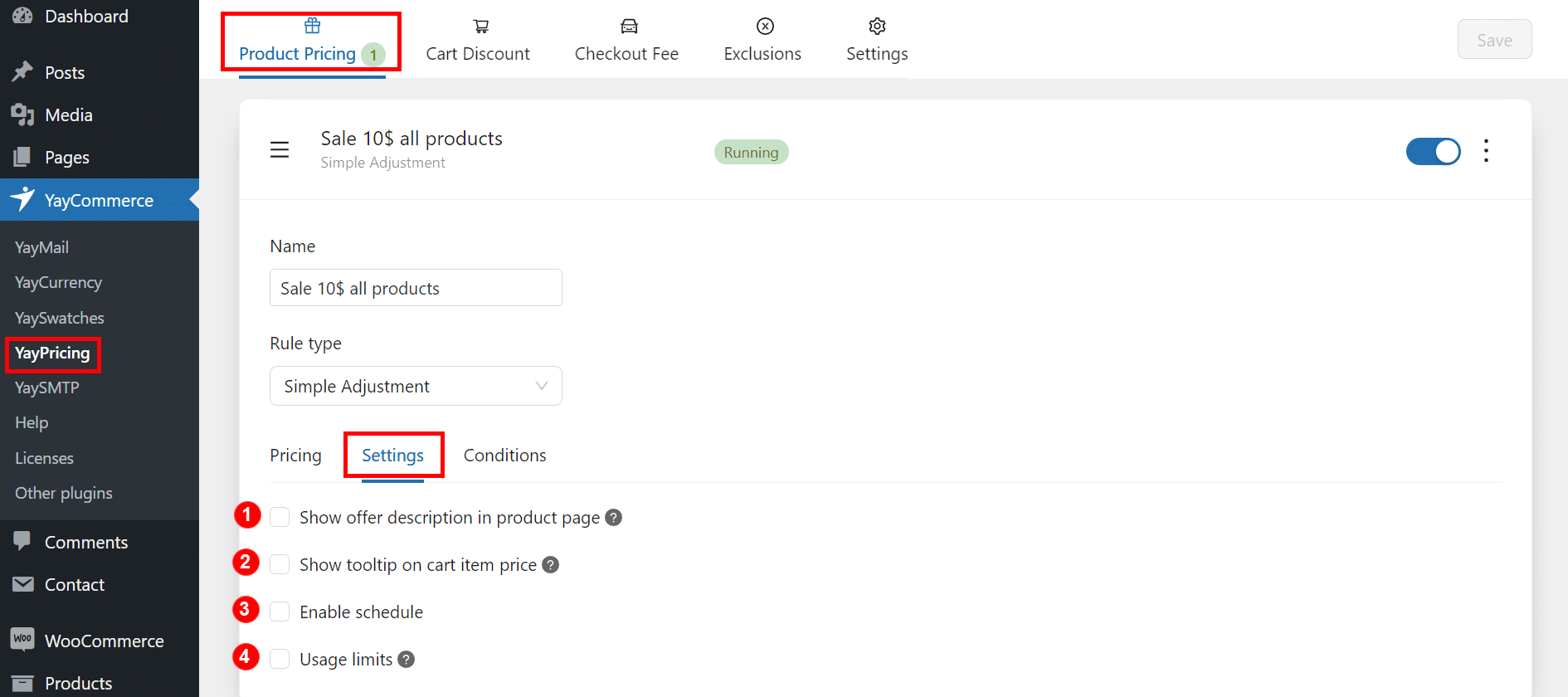The width and height of the screenshot is (1568, 697).
Task: Open the Cart Discount tab
Action: click(478, 41)
